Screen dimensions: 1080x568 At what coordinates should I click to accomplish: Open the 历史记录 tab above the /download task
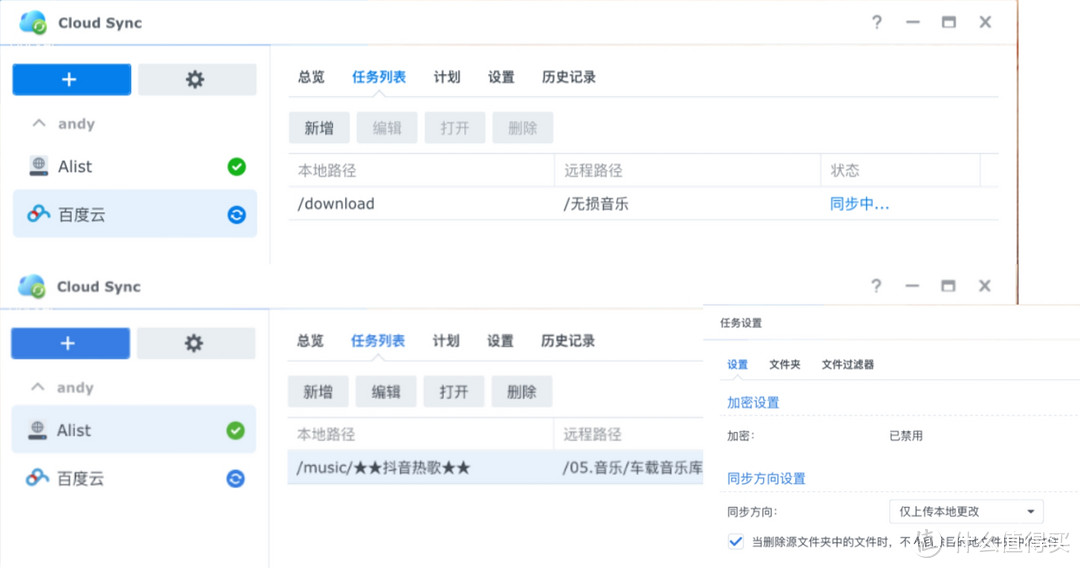point(568,77)
